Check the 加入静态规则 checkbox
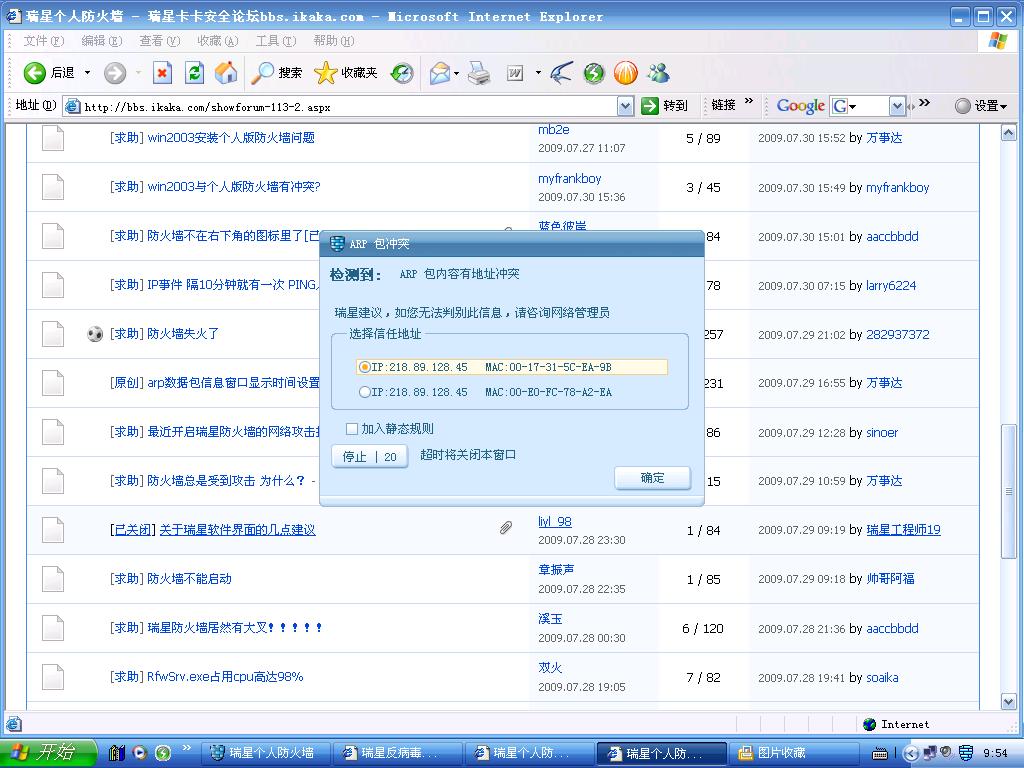The image size is (1024, 768). tap(352, 428)
